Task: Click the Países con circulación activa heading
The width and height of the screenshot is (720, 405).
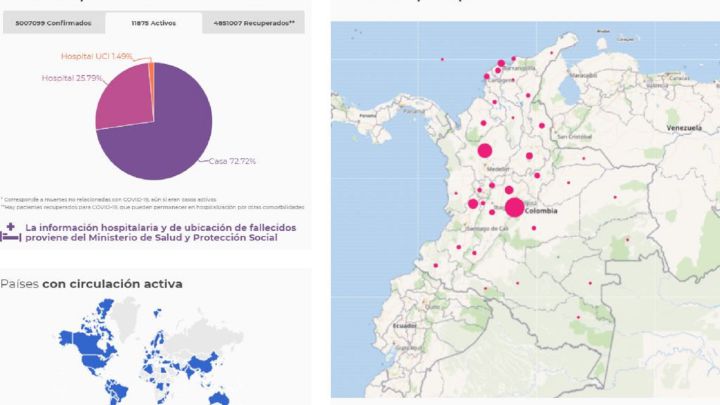Action: 92,284
